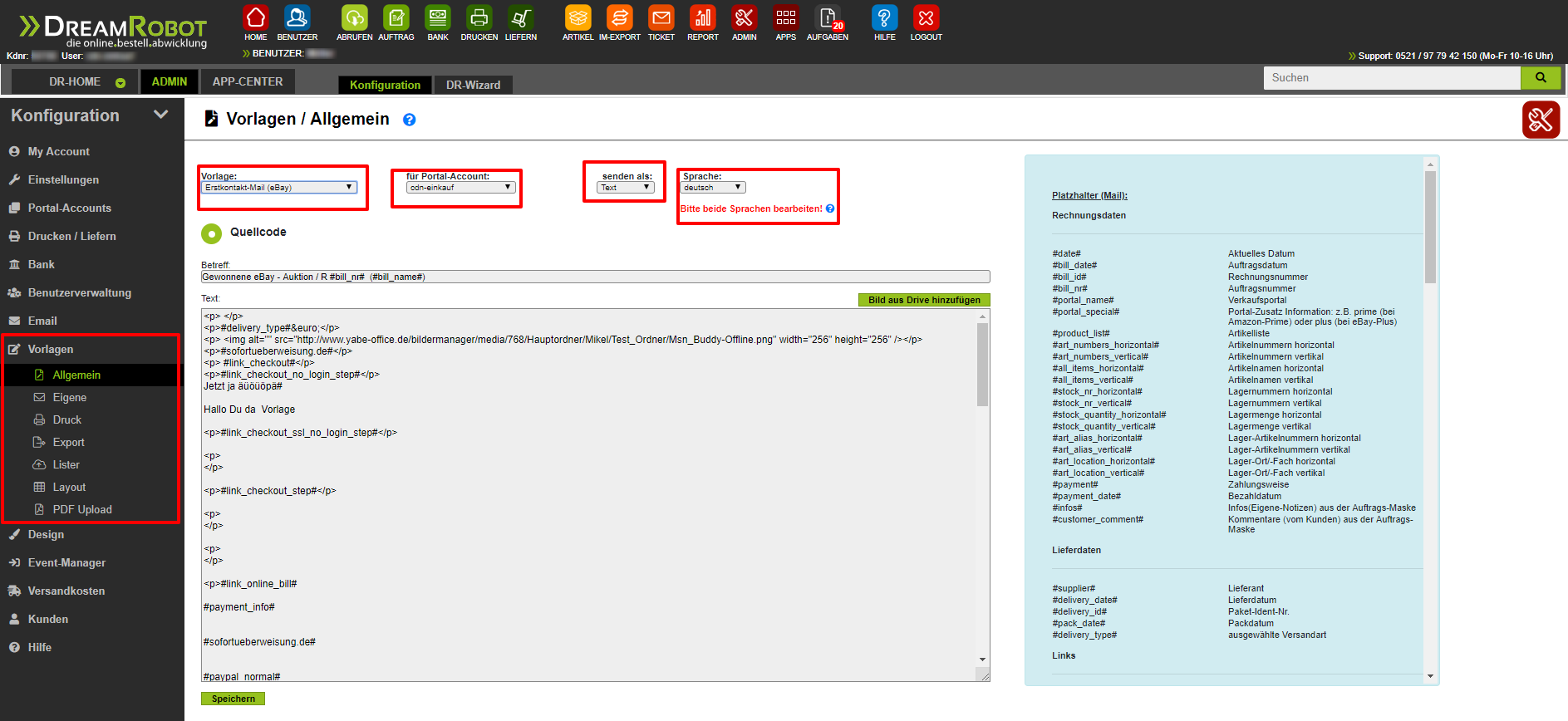Open the 'senden als' dropdown

pos(626,188)
